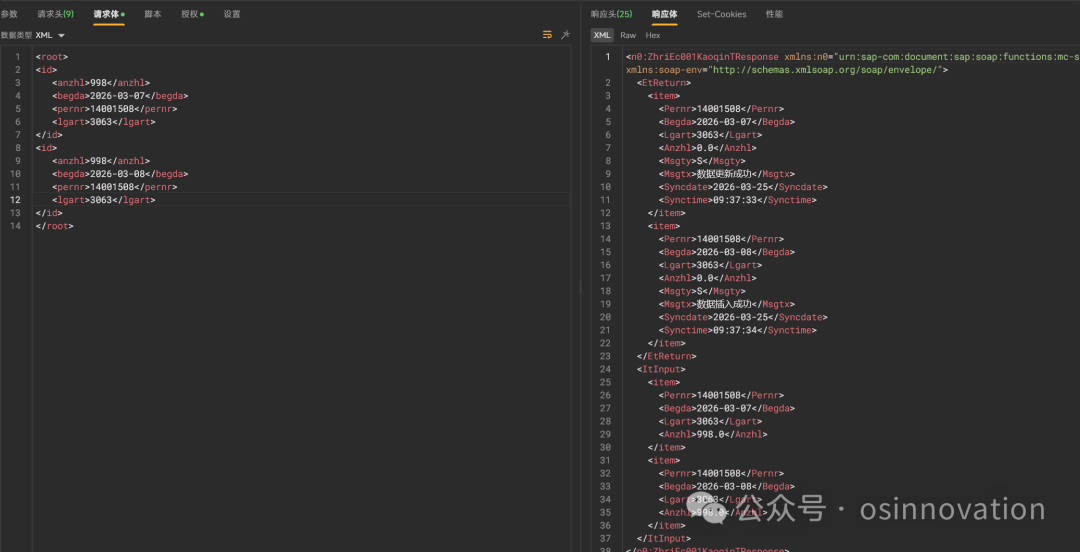Click the </root> closing tag in request

pyautogui.click(x=54, y=226)
